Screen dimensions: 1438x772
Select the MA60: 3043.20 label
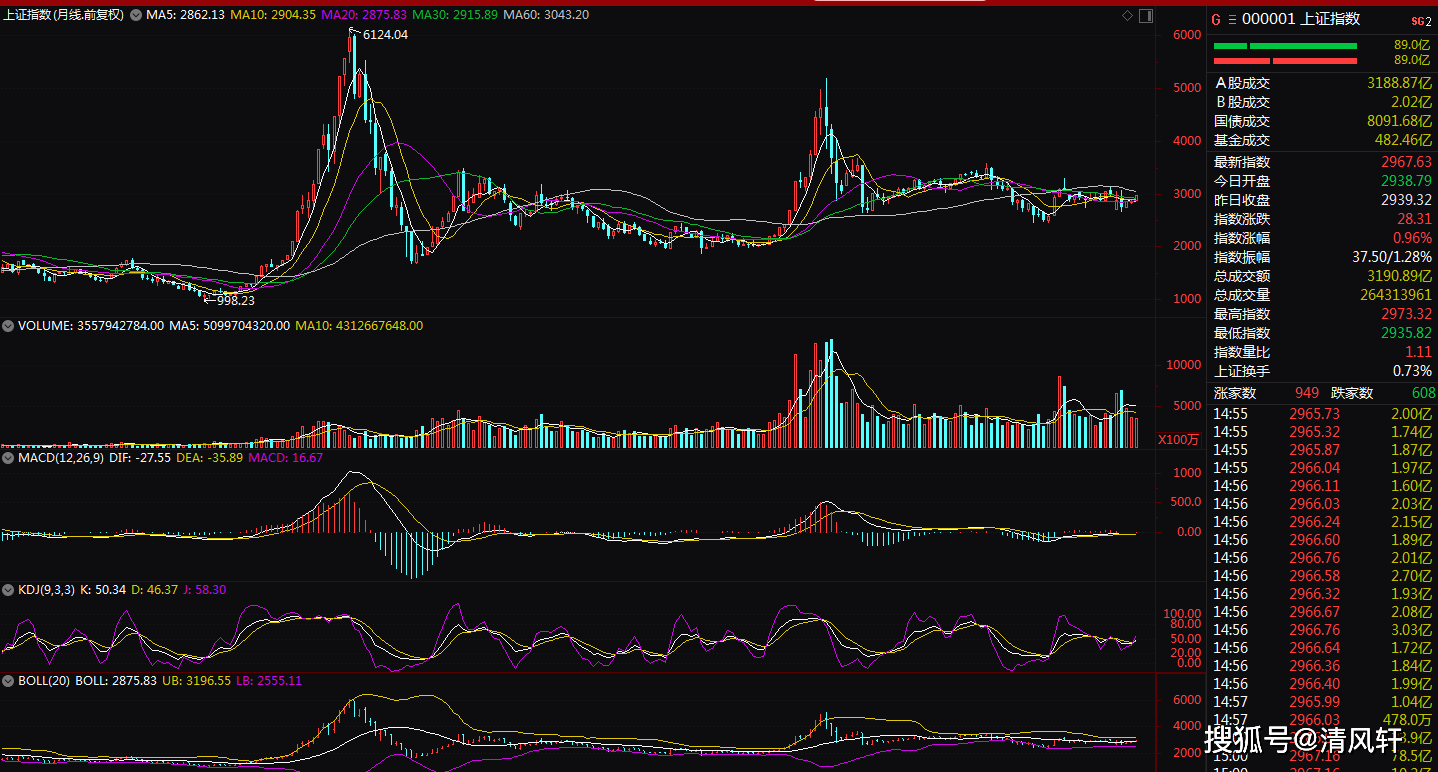pyautogui.click(x=546, y=15)
